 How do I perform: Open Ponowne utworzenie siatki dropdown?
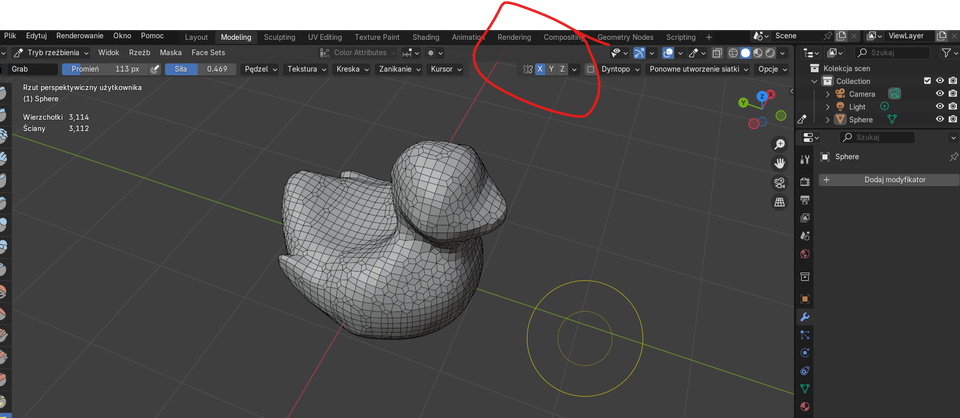pos(699,69)
